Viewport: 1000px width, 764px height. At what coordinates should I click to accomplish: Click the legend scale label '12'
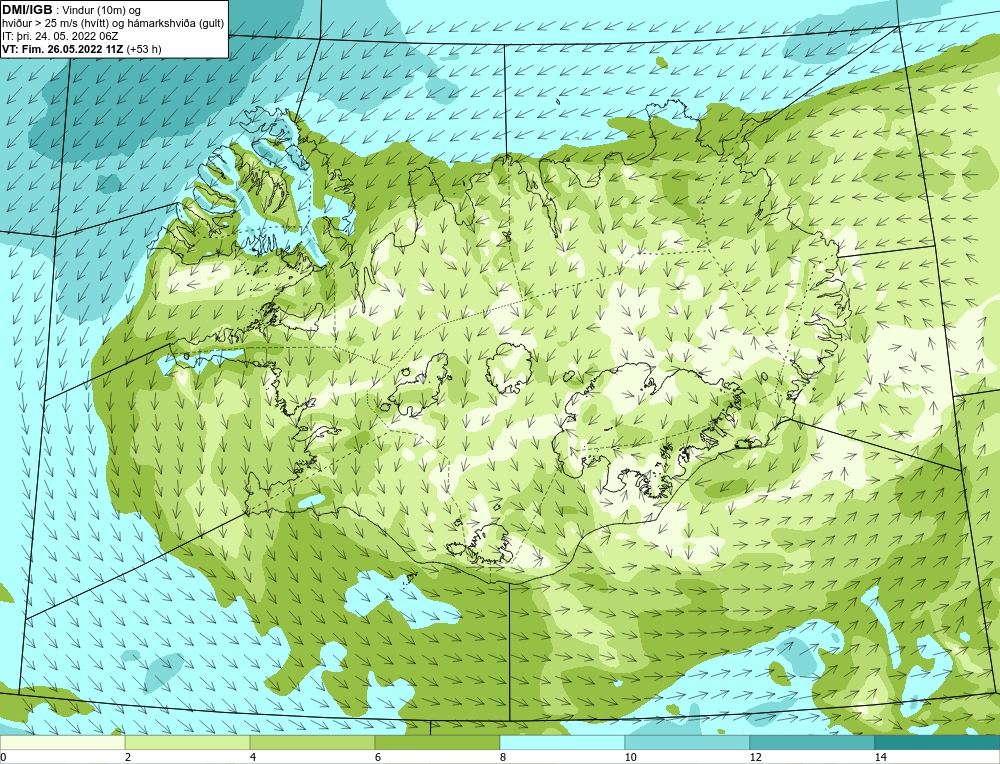pos(755,757)
